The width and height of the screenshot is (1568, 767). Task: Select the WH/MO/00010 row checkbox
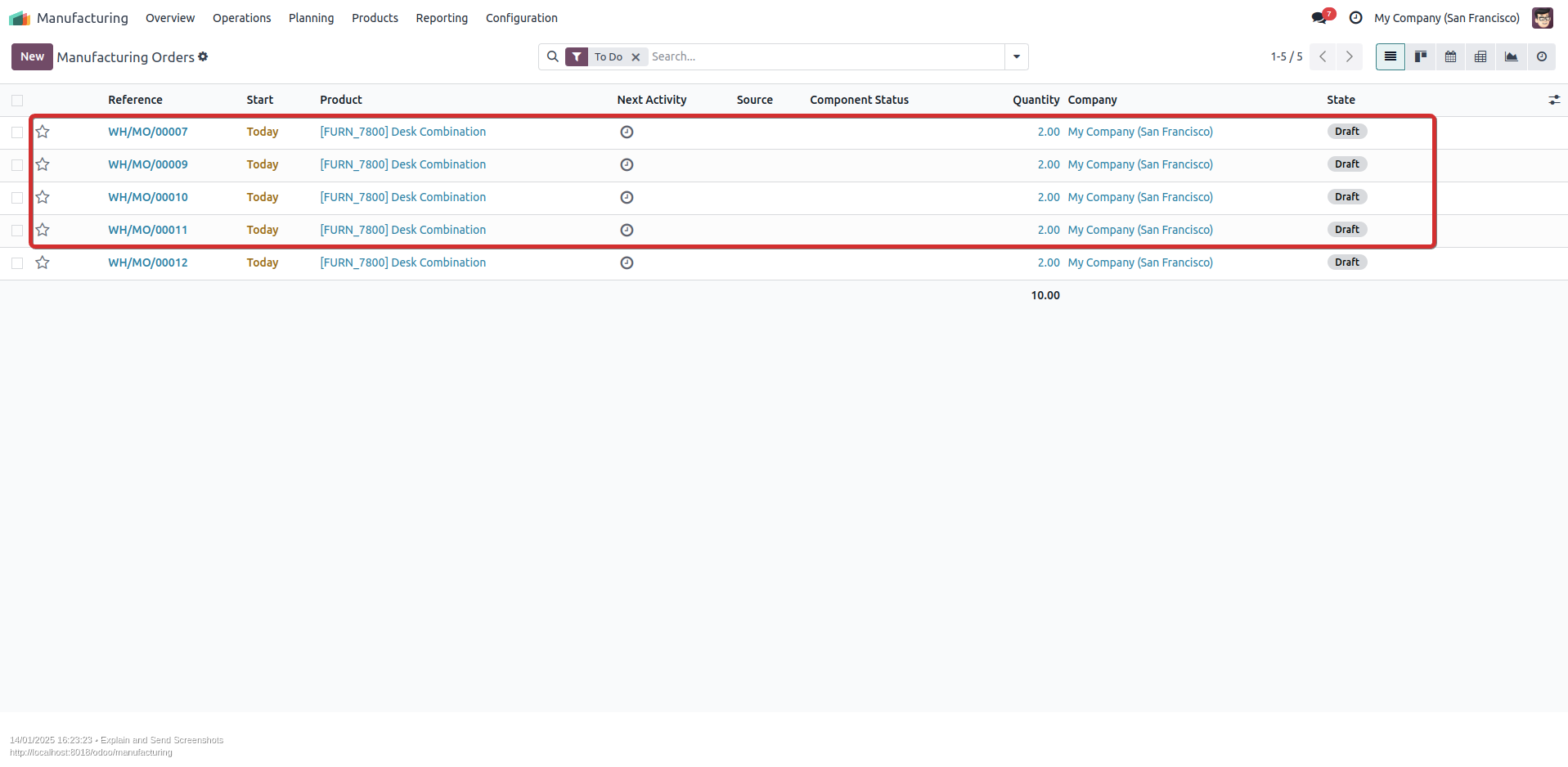click(17, 198)
